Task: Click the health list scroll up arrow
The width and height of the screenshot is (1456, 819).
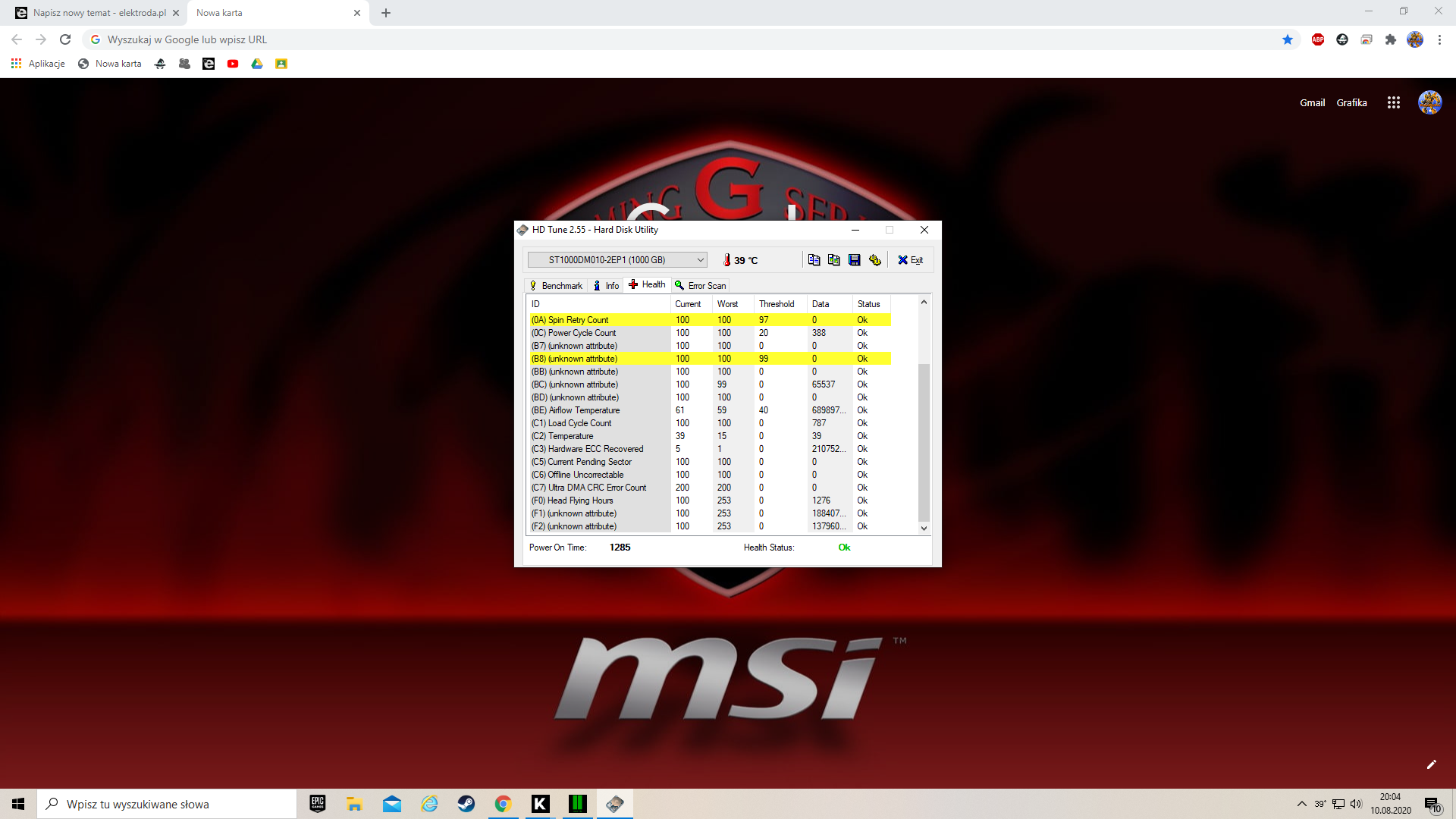Action: [924, 303]
